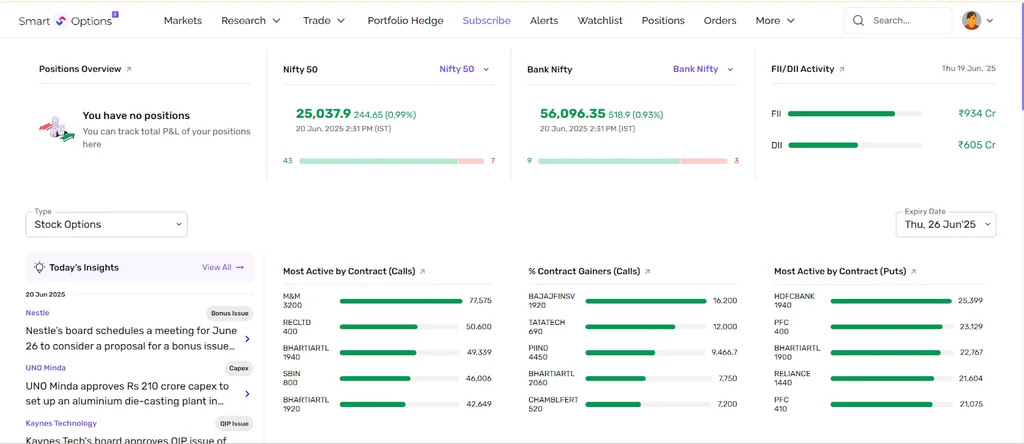Open the Nifty 50 index selector dropdown
1024x444 pixels.
pos(464,69)
